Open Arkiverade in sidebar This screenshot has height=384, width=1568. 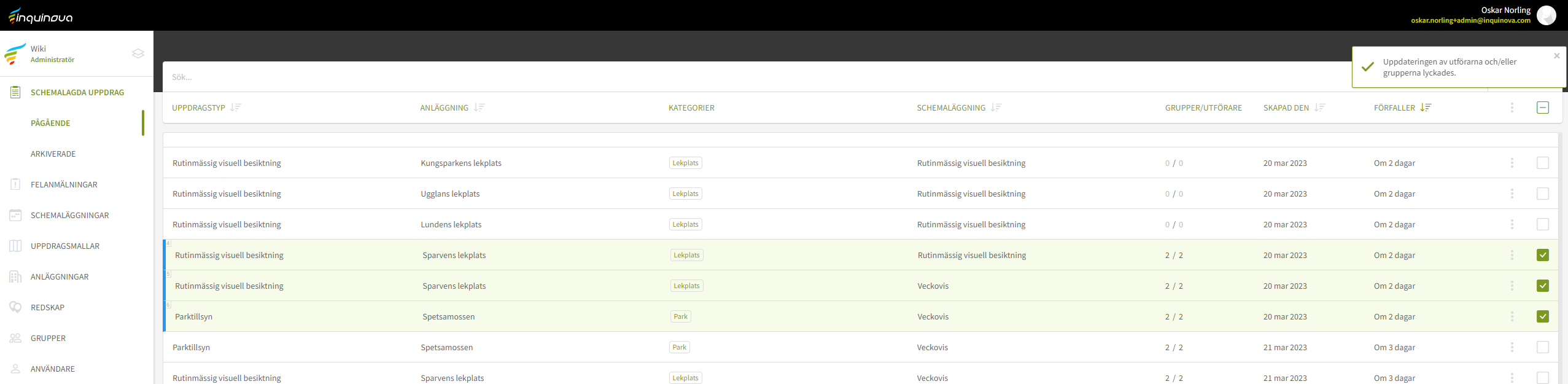point(53,154)
